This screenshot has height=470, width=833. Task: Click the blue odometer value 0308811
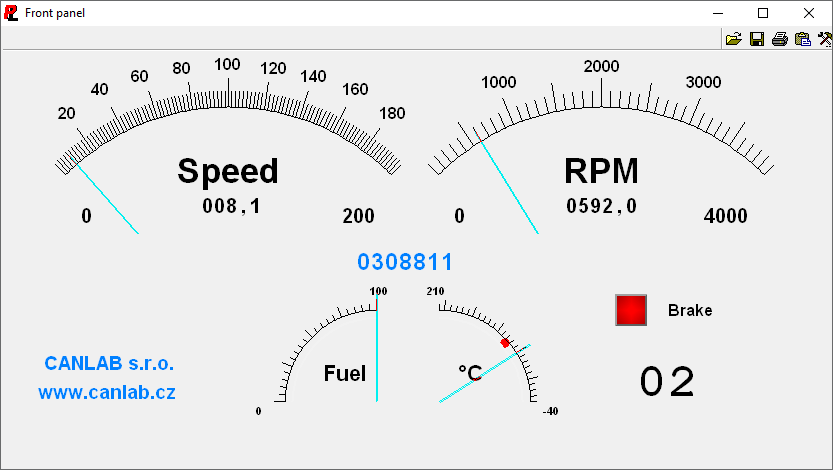(x=405, y=262)
